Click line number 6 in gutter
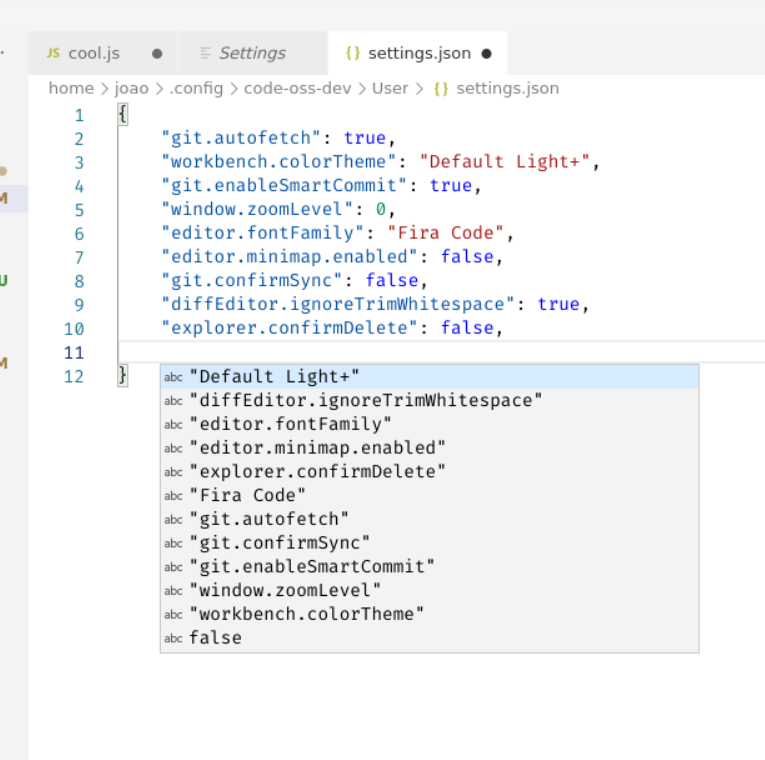Viewport: 765px width, 760px height. [79, 234]
